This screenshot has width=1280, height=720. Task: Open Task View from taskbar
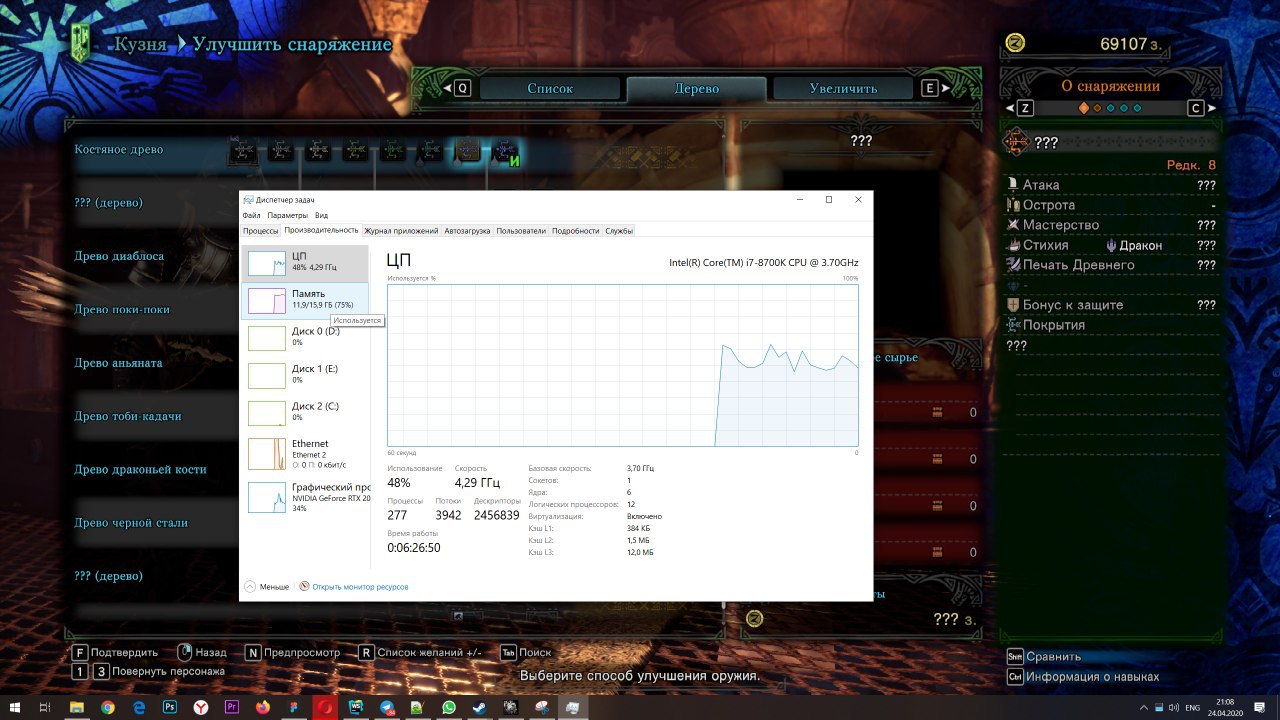45,707
